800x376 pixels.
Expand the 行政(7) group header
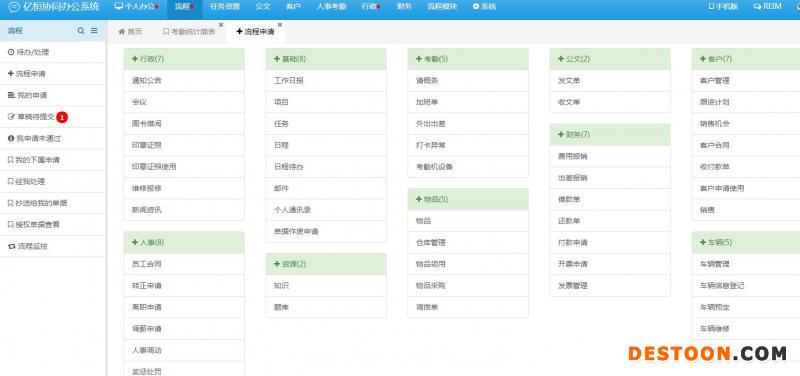click(184, 59)
